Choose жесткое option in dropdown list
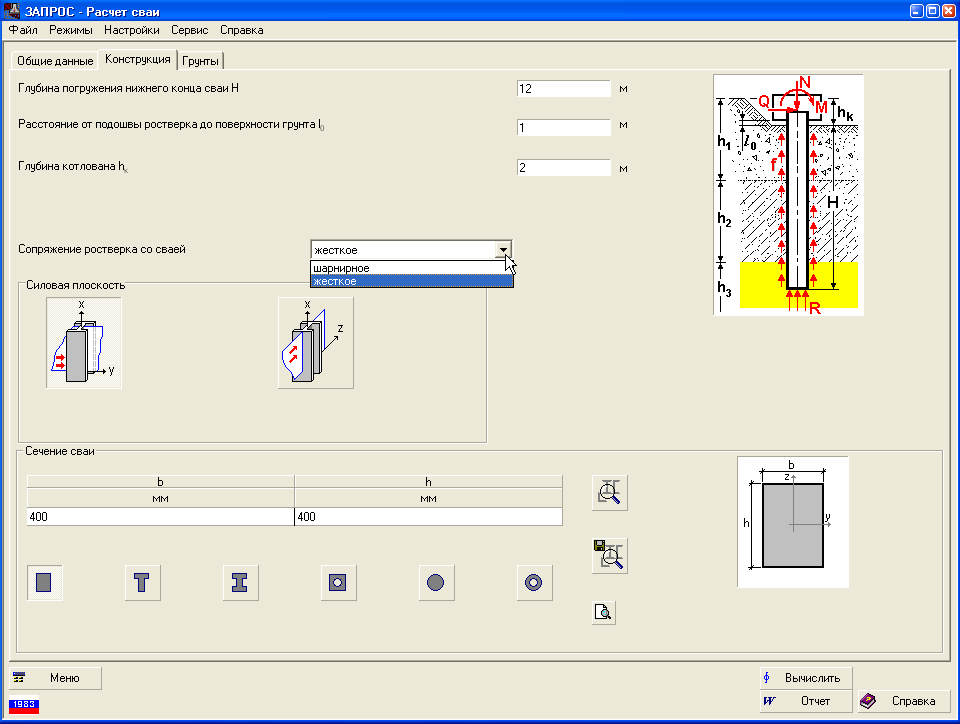Screen dimensions: 960x724 tap(411, 281)
